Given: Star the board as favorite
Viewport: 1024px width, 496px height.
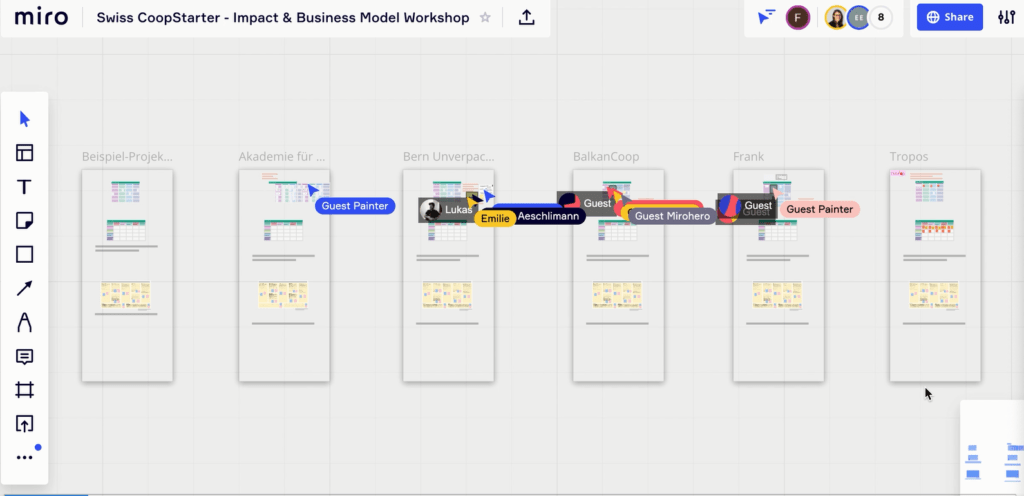Looking at the screenshot, I should (486, 18).
